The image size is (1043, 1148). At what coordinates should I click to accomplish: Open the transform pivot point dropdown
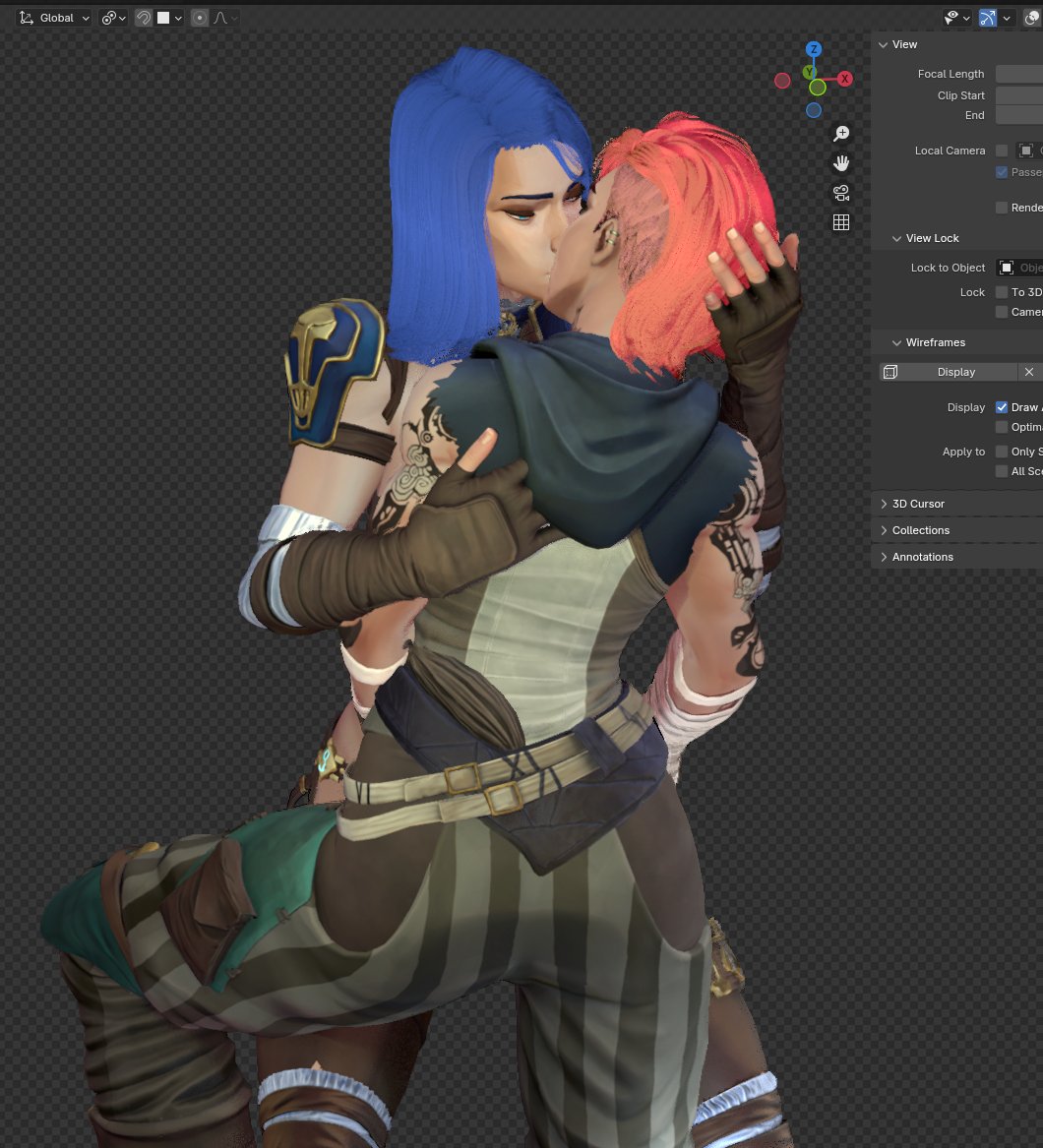pyautogui.click(x=113, y=18)
